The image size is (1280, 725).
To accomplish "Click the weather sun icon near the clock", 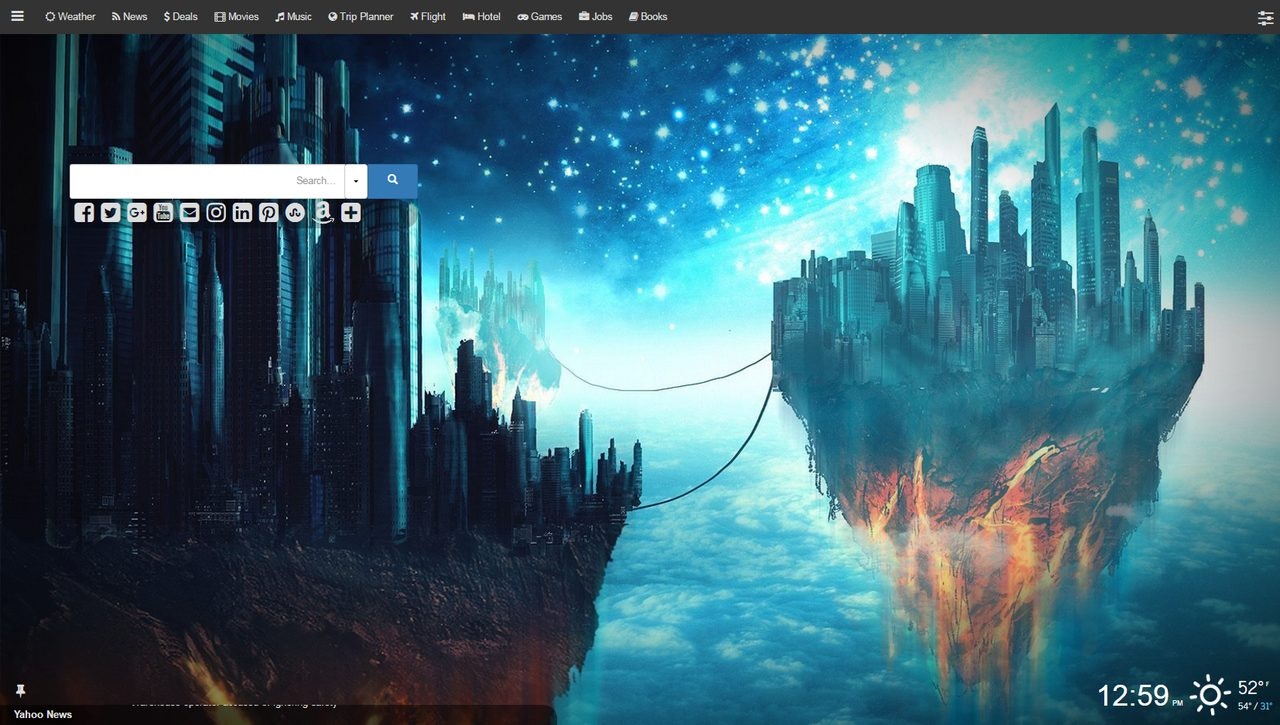I will (x=1208, y=693).
